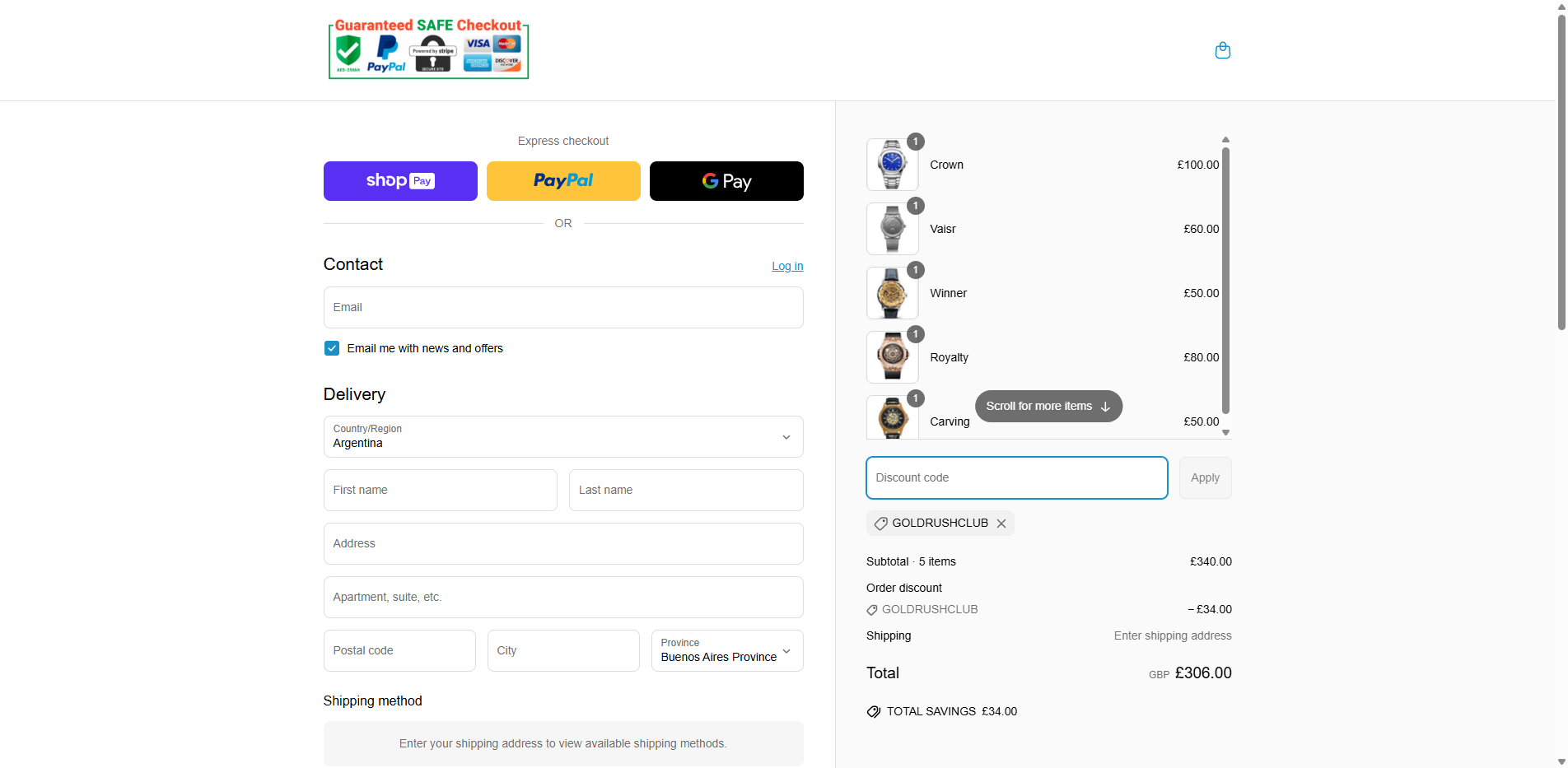
Task: Click into the City field
Action: [563, 650]
